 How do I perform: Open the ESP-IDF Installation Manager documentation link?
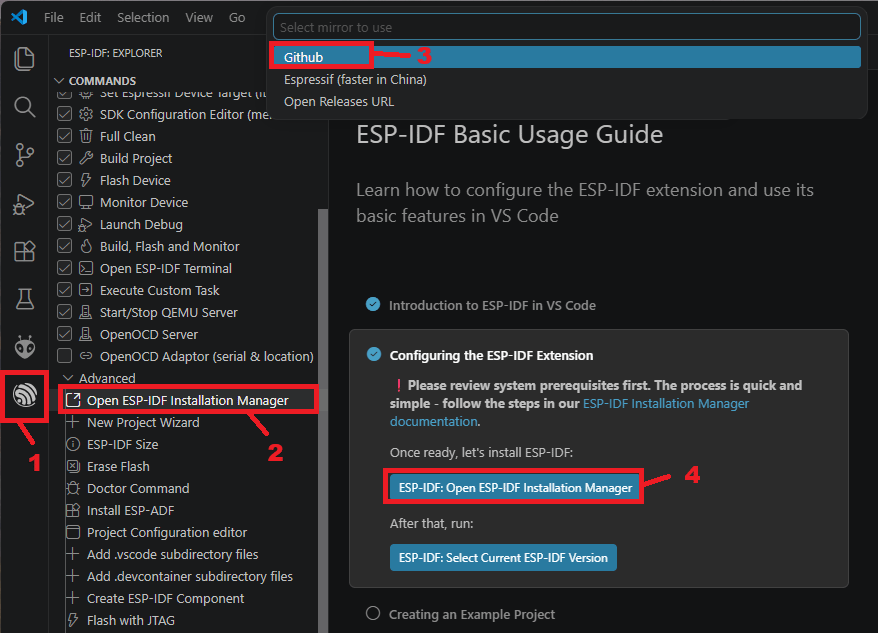pos(666,403)
